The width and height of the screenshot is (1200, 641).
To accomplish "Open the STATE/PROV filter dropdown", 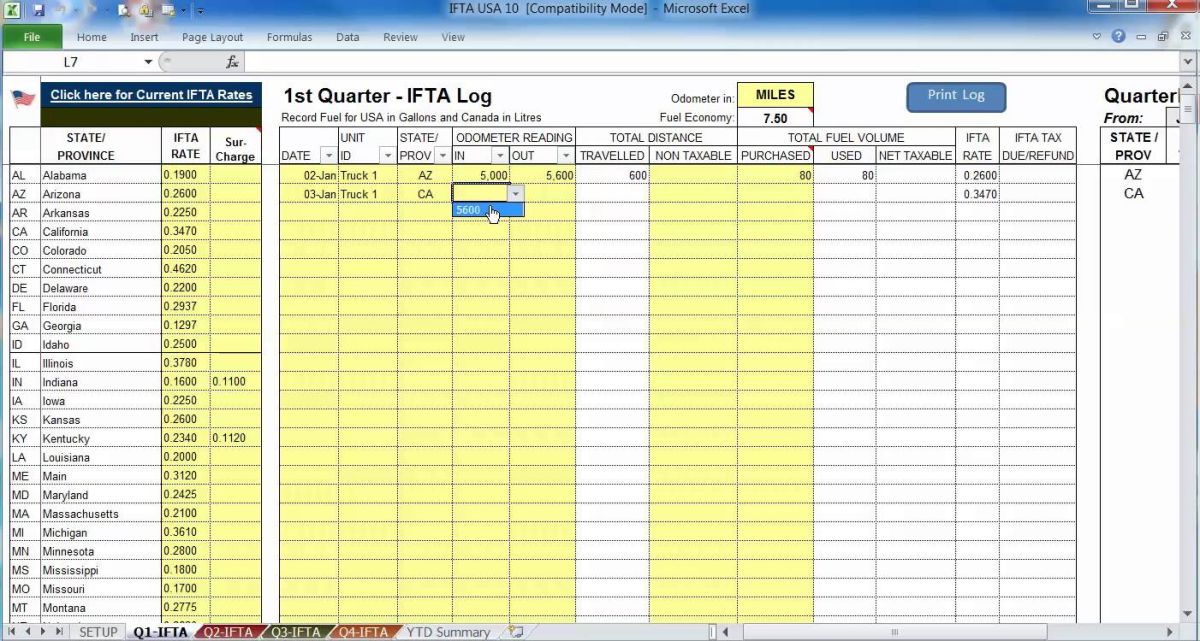I will pos(443,155).
